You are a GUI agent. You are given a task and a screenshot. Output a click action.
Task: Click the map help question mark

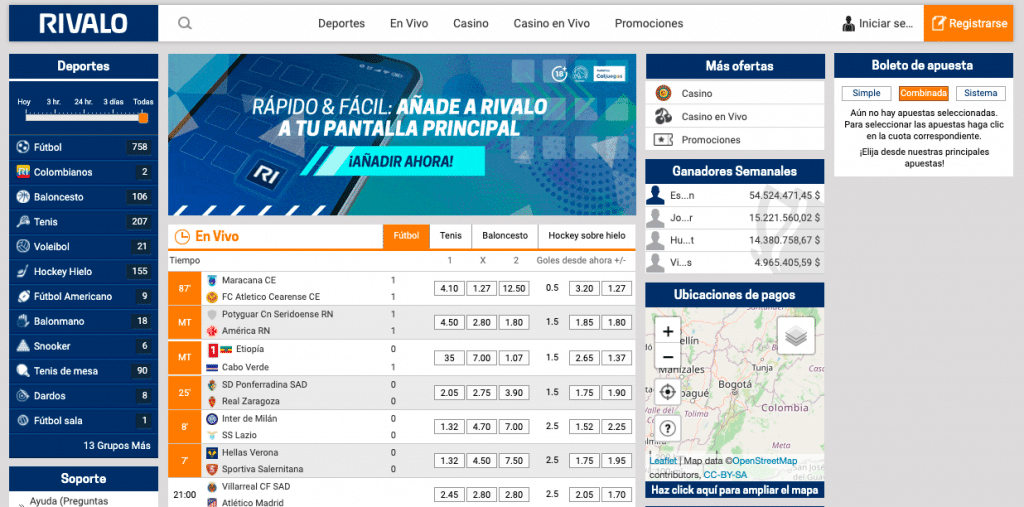tap(667, 429)
